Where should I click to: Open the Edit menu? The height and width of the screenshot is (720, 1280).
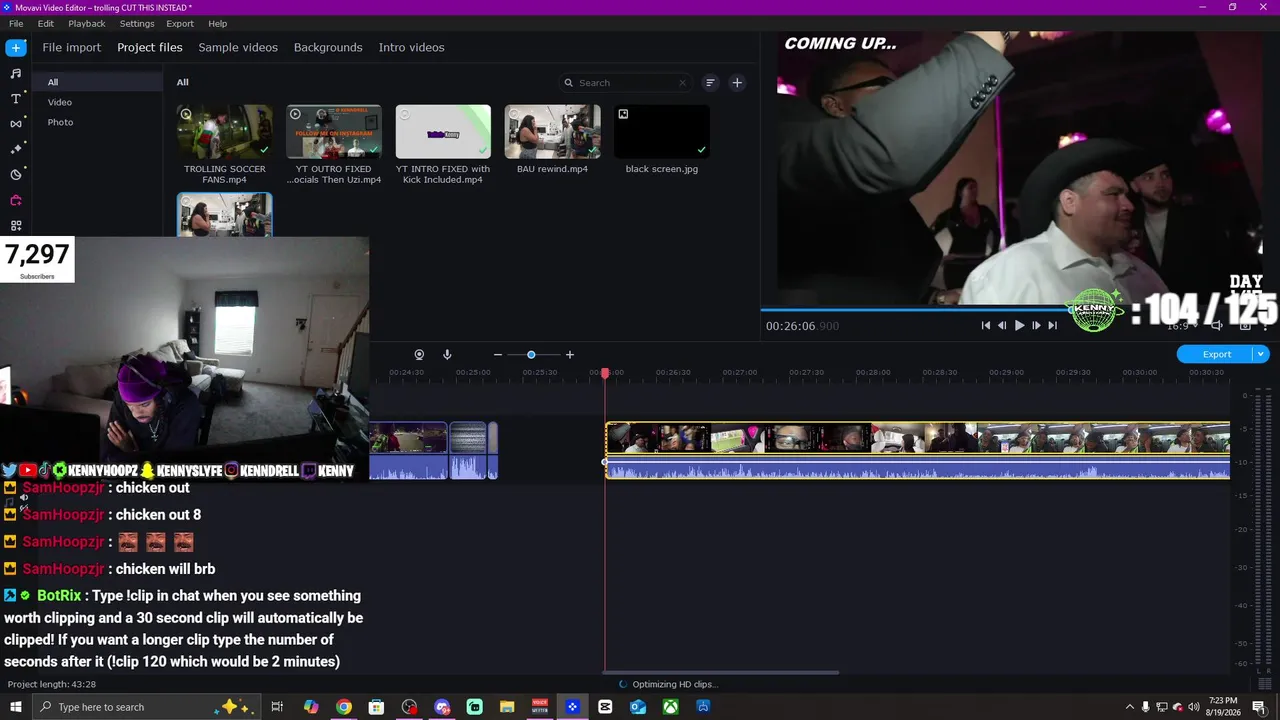pyautogui.click(x=46, y=23)
